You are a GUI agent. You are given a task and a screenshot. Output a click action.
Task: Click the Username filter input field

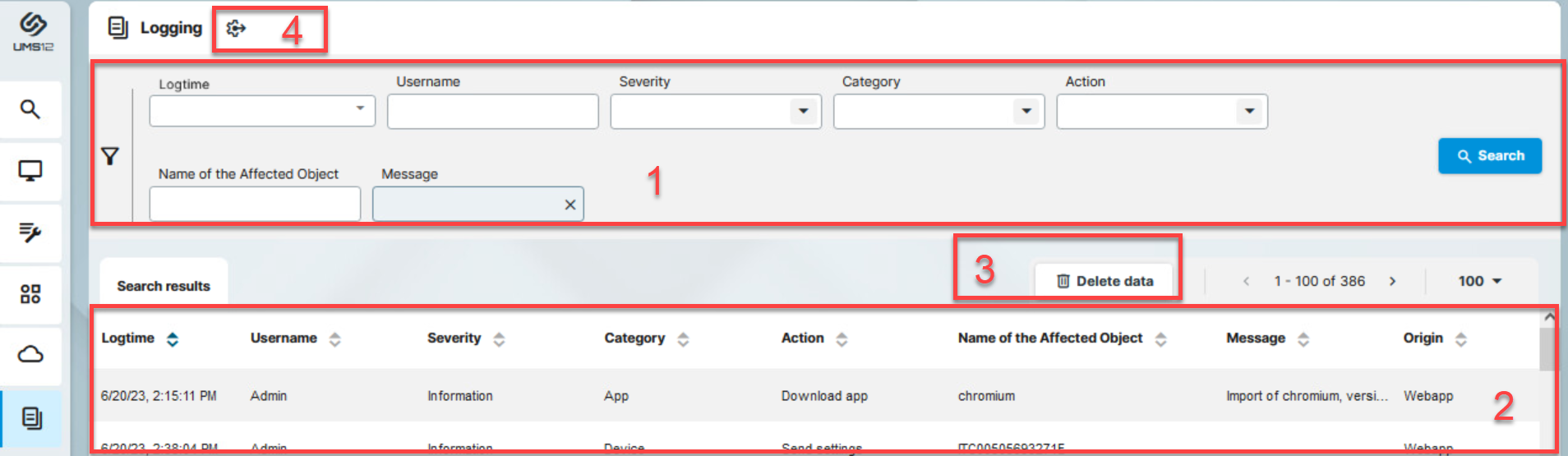tap(492, 112)
